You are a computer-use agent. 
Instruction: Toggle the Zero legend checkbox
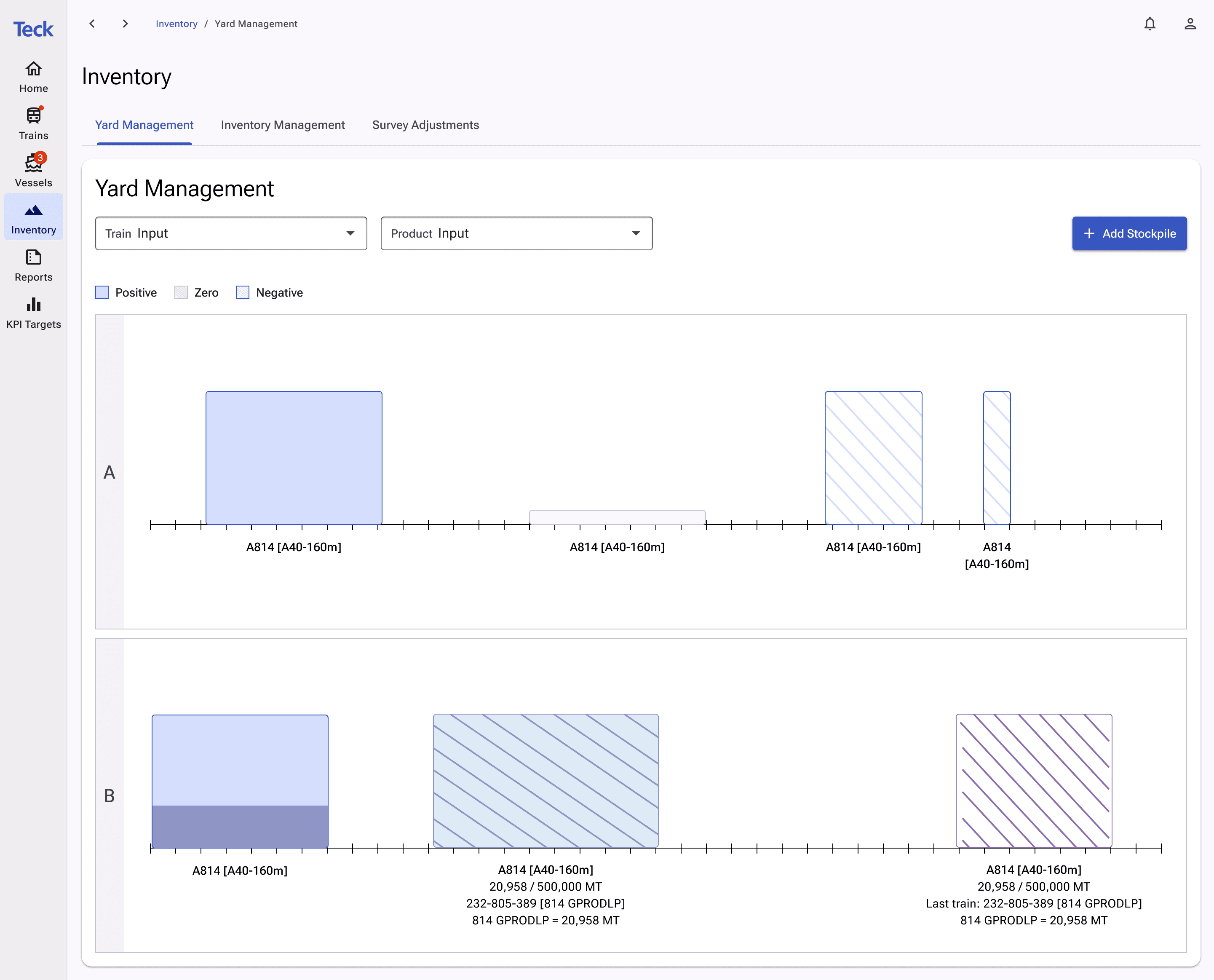pos(181,292)
